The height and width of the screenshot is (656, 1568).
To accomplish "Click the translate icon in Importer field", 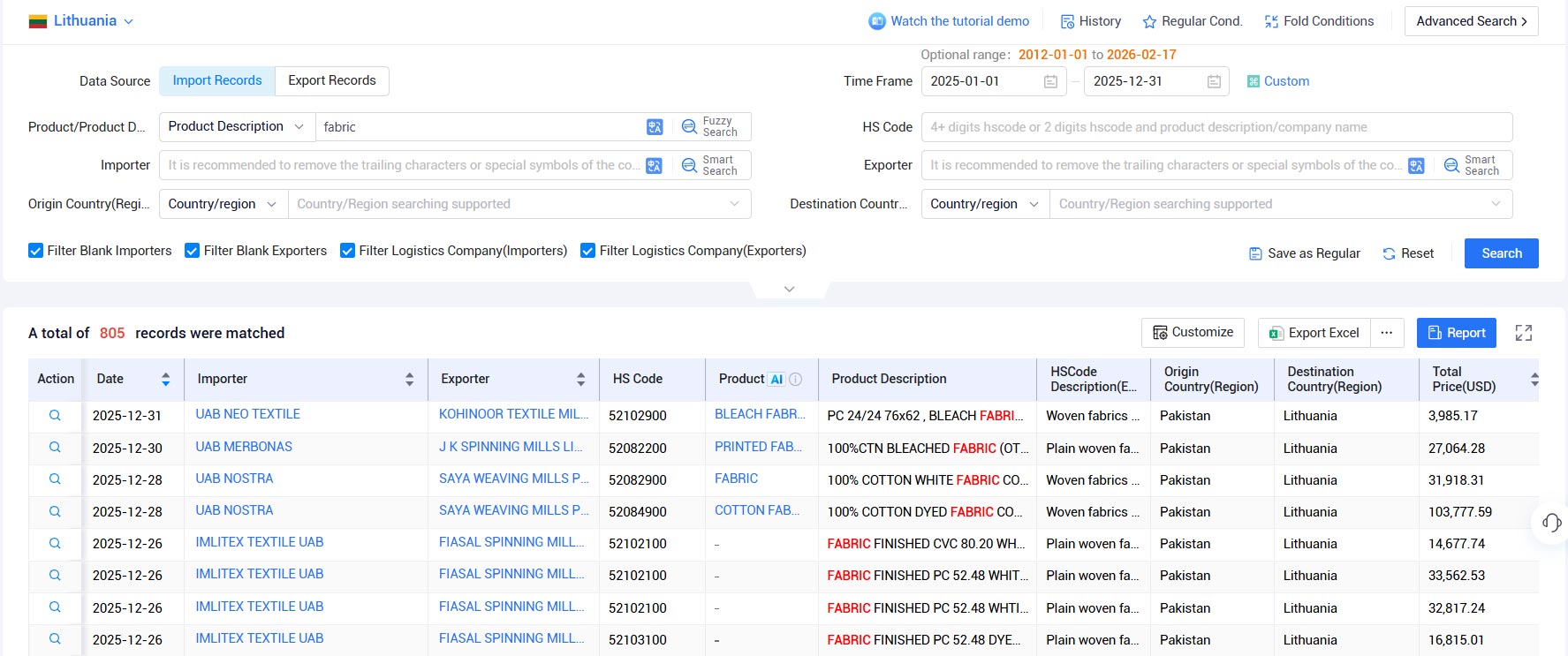I will click(x=654, y=165).
